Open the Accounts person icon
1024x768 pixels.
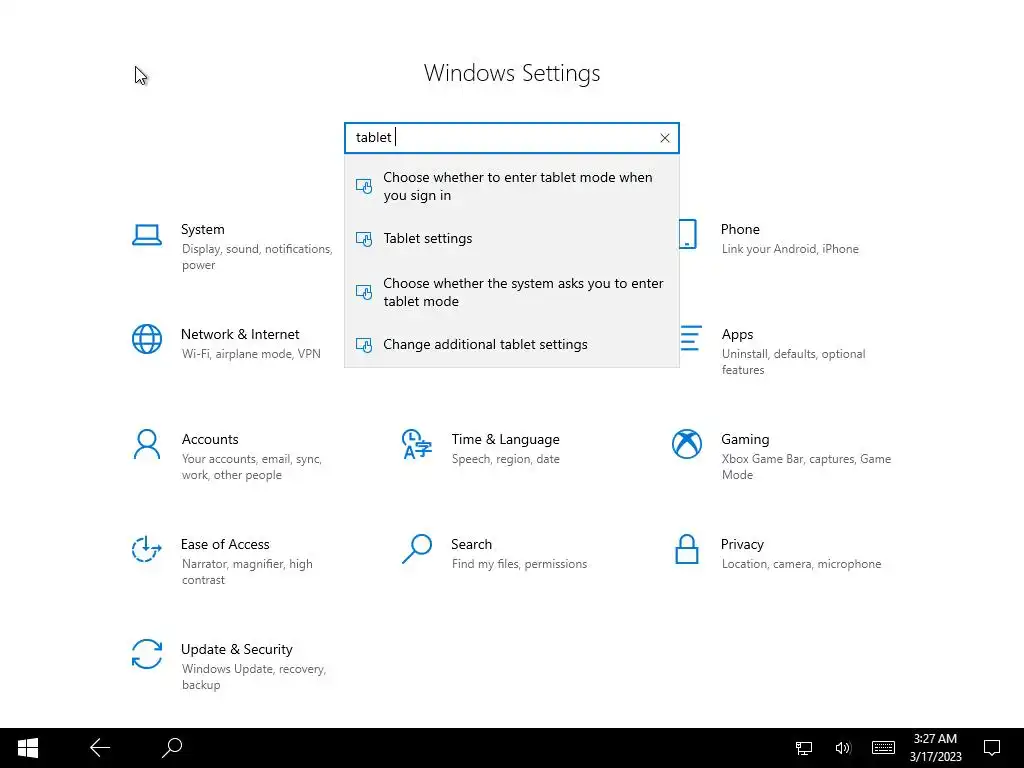tap(147, 444)
